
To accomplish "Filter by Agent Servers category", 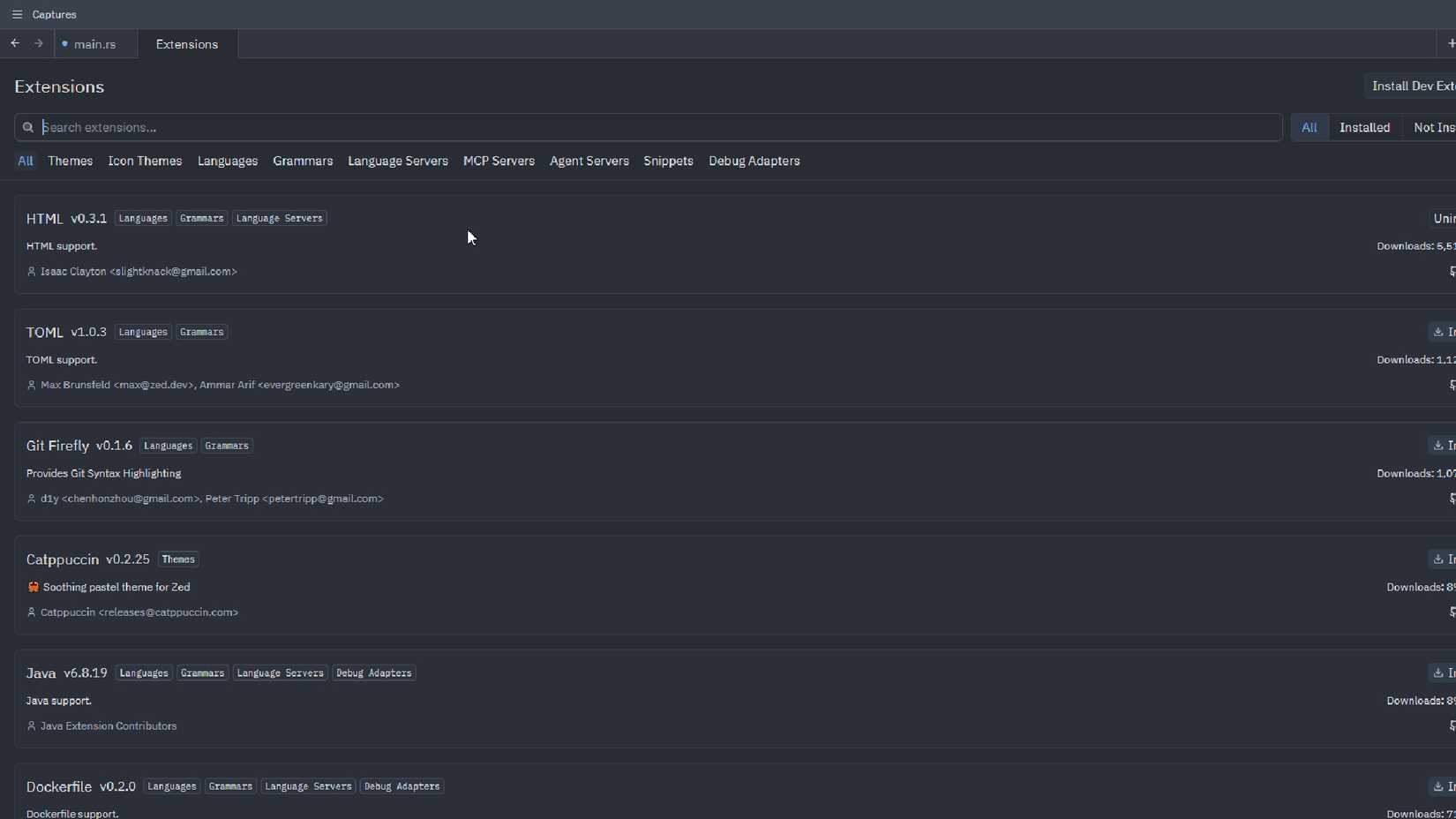I will pyautogui.click(x=589, y=161).
